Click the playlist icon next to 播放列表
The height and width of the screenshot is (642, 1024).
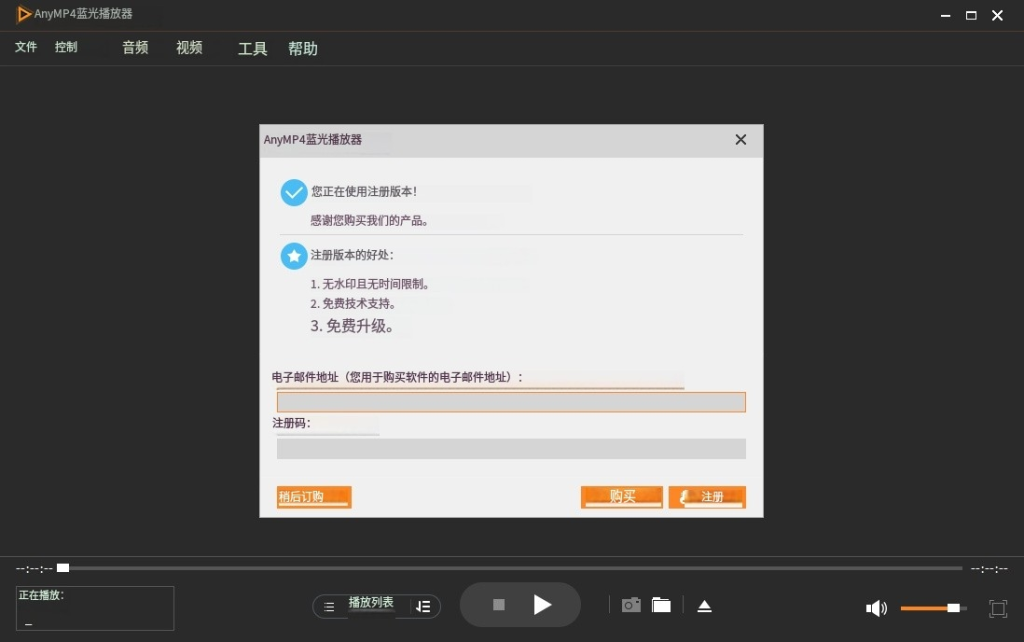330,606
